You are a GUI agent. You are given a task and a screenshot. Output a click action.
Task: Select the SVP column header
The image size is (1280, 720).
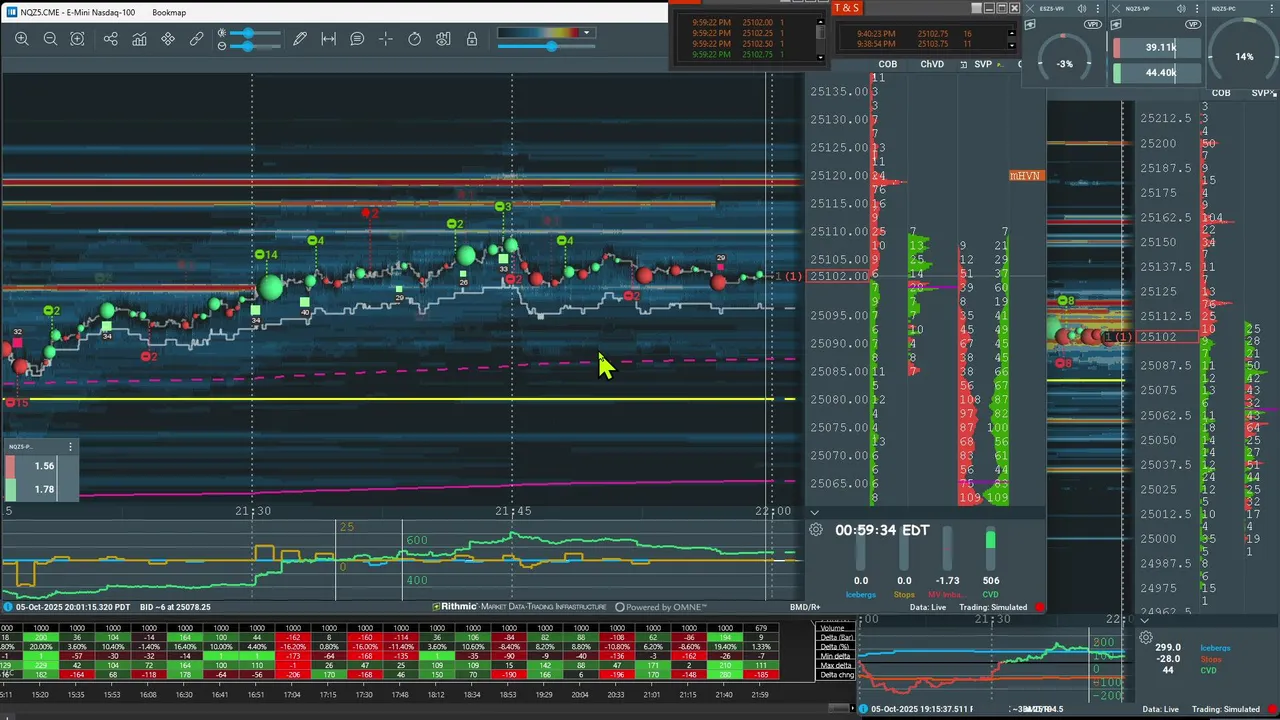(x=983, y=64)
